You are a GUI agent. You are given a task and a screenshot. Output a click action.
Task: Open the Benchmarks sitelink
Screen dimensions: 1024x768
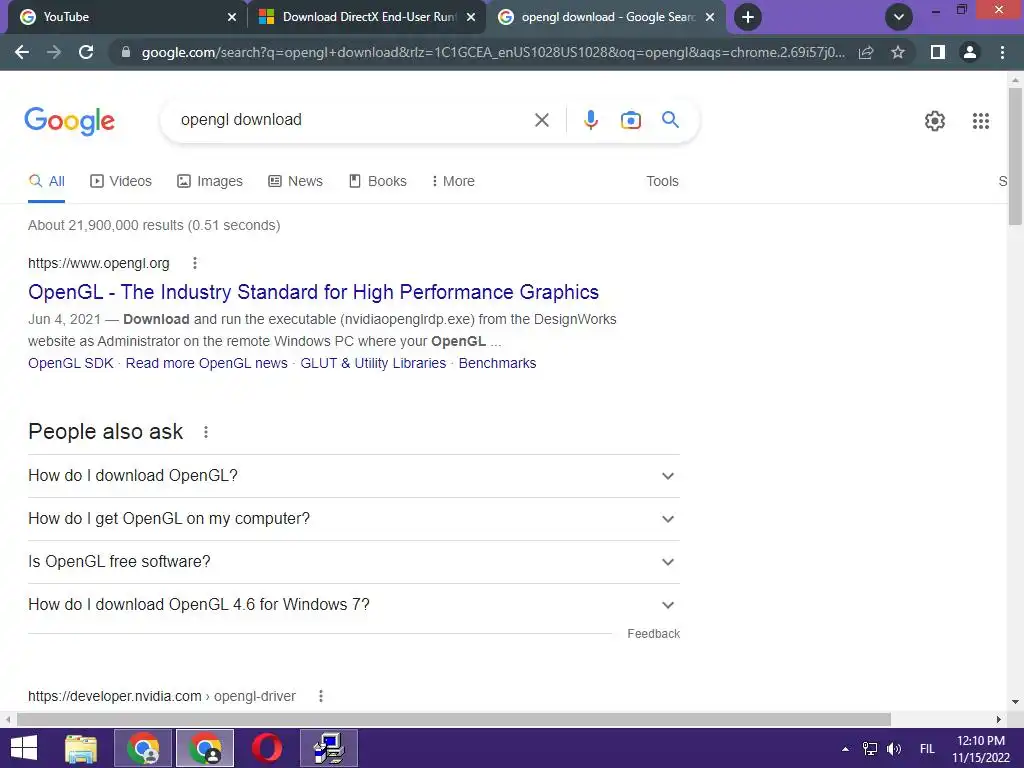(497, 363)
